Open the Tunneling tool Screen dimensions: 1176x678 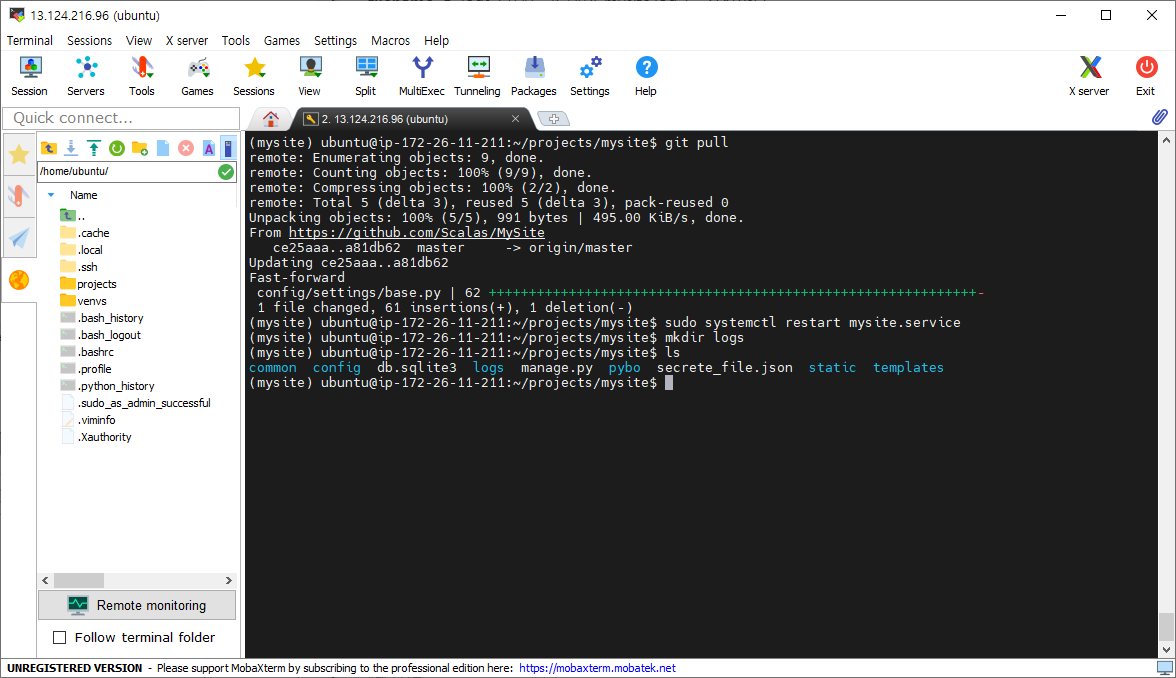coord(477,76)
